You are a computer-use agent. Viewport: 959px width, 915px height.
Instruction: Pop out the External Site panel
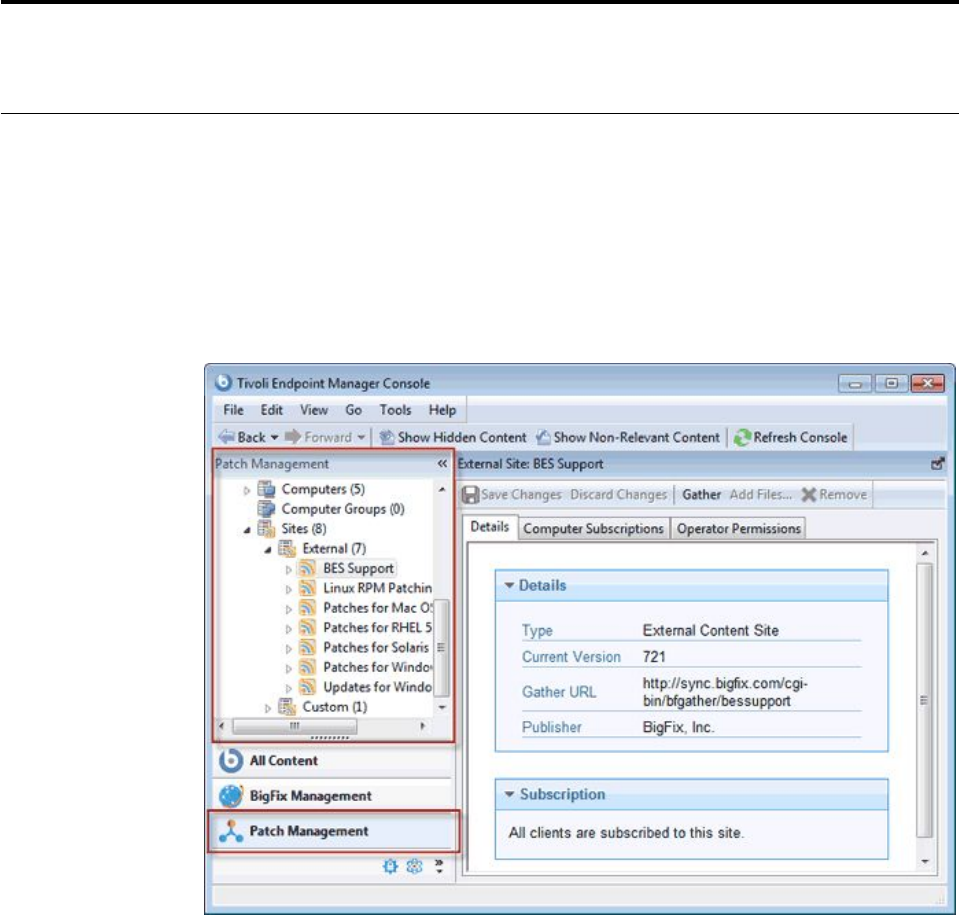[x=938, y=464]
